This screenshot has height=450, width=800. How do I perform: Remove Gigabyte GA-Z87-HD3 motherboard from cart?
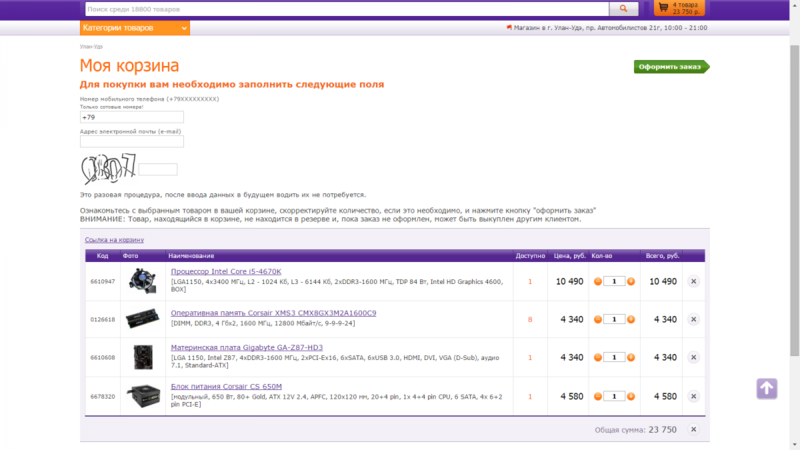[693, 357]
